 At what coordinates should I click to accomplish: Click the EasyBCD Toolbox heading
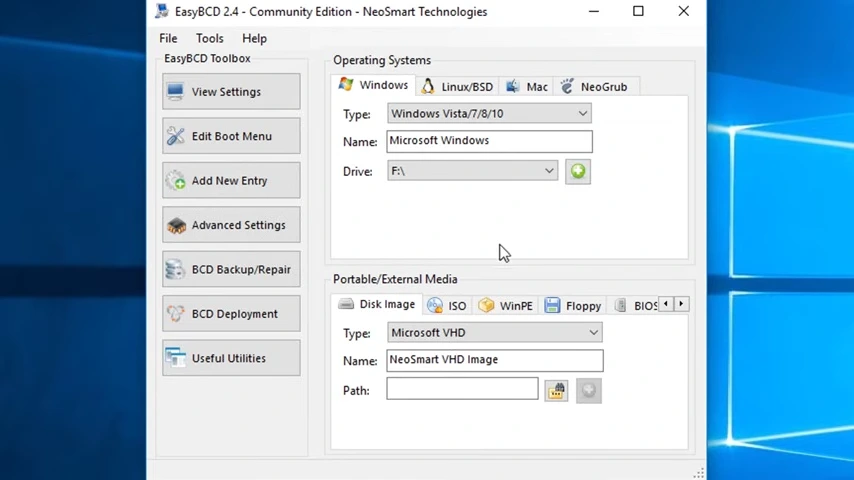[207, 58]
